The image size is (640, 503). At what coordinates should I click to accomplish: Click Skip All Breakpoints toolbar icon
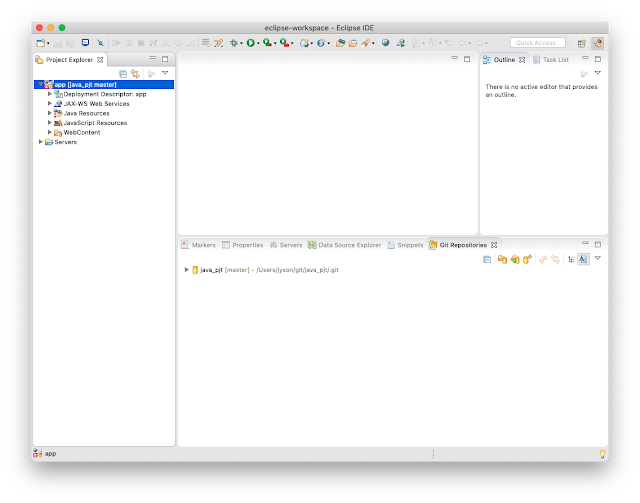[100, 42]
